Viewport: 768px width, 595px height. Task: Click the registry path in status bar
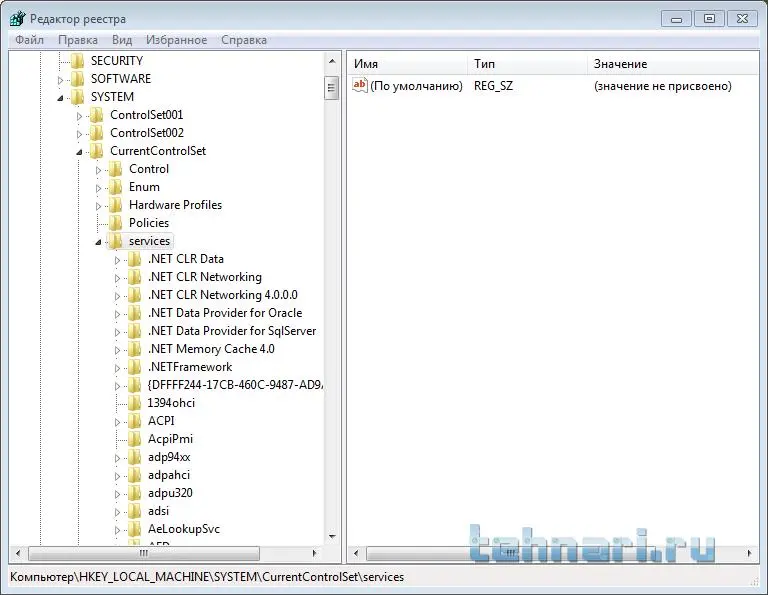click(x=207, y=577)
